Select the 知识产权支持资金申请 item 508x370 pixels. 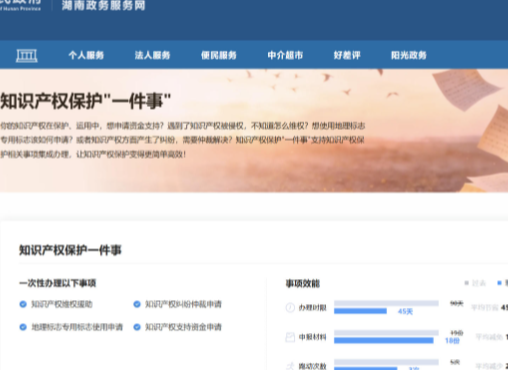pyautogui.click(x=183, y=327)
